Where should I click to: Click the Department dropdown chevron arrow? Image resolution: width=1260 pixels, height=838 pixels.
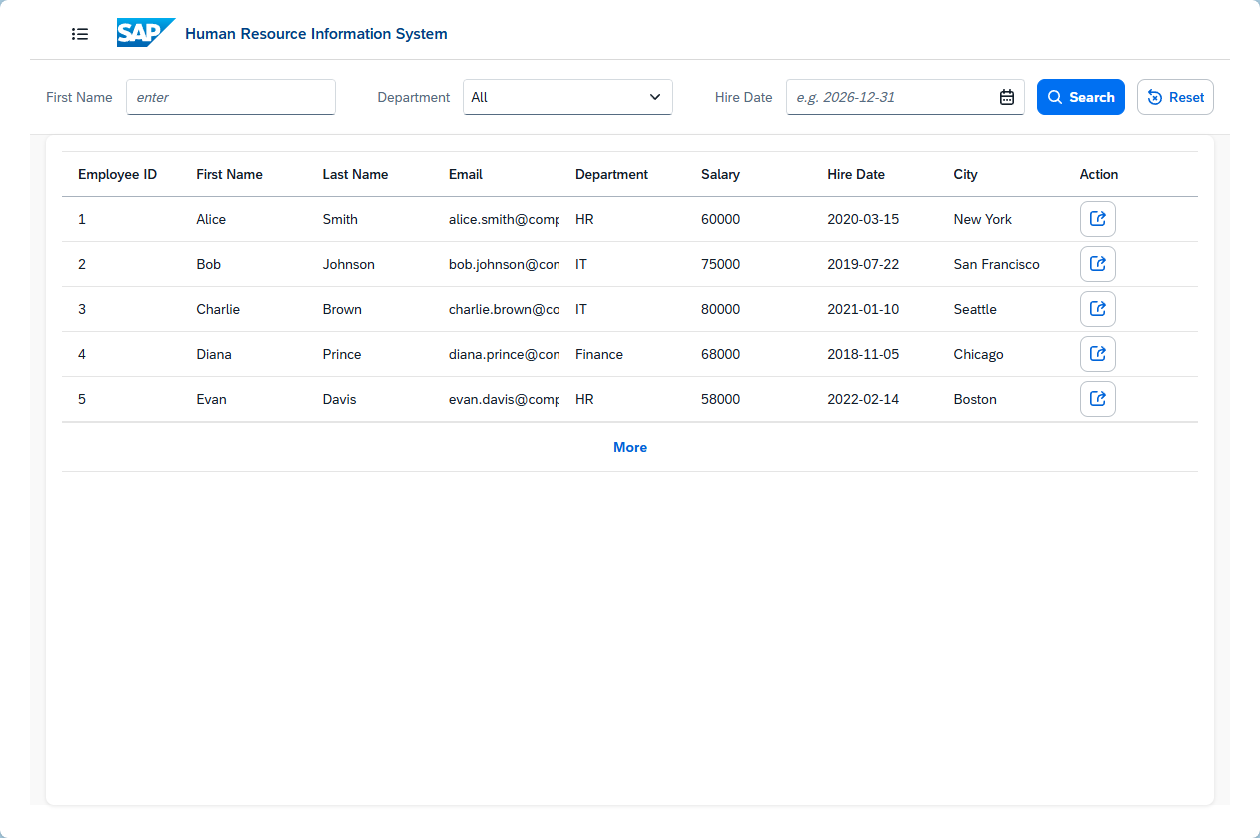click(x=655, y=97)
